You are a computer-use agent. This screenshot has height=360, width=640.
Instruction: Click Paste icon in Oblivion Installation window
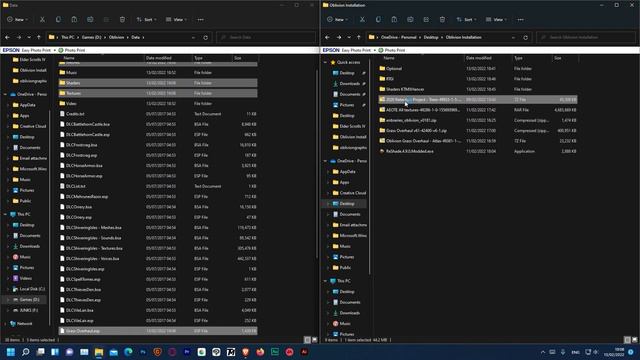[394, 20]
